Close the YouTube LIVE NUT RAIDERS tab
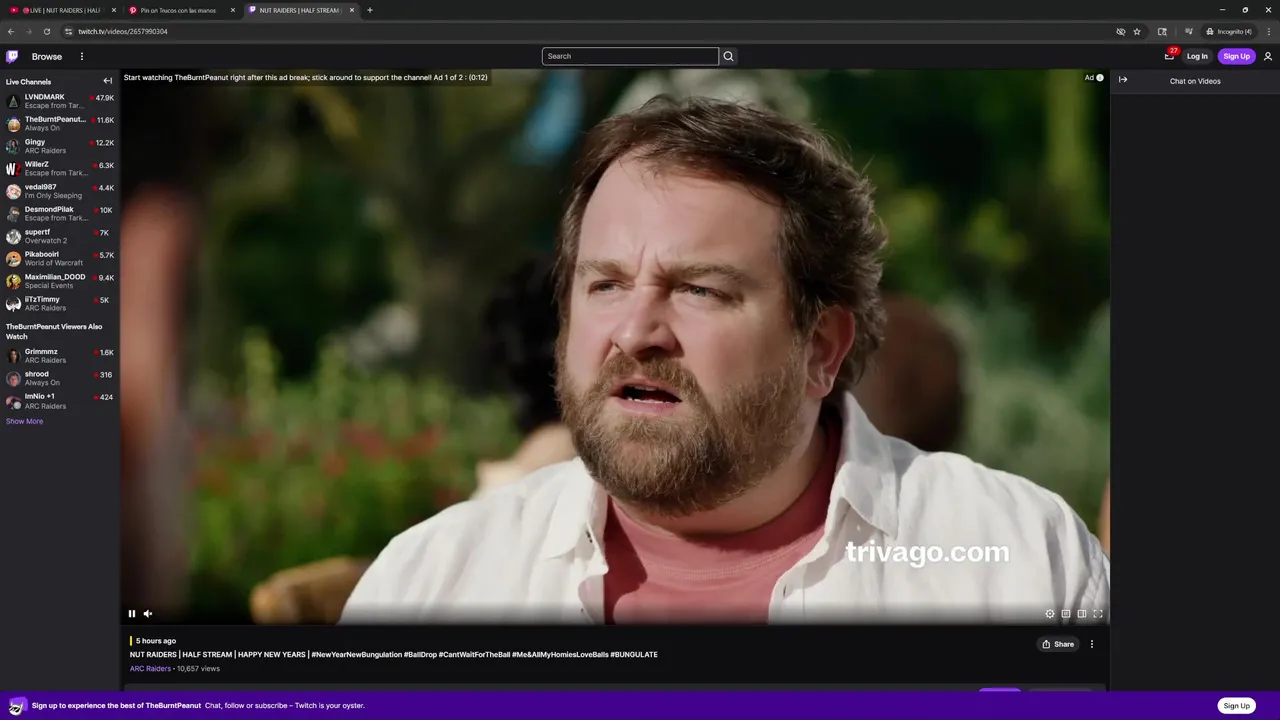Viewport: 1280px width, 720px height. click(x=113, y=10)
